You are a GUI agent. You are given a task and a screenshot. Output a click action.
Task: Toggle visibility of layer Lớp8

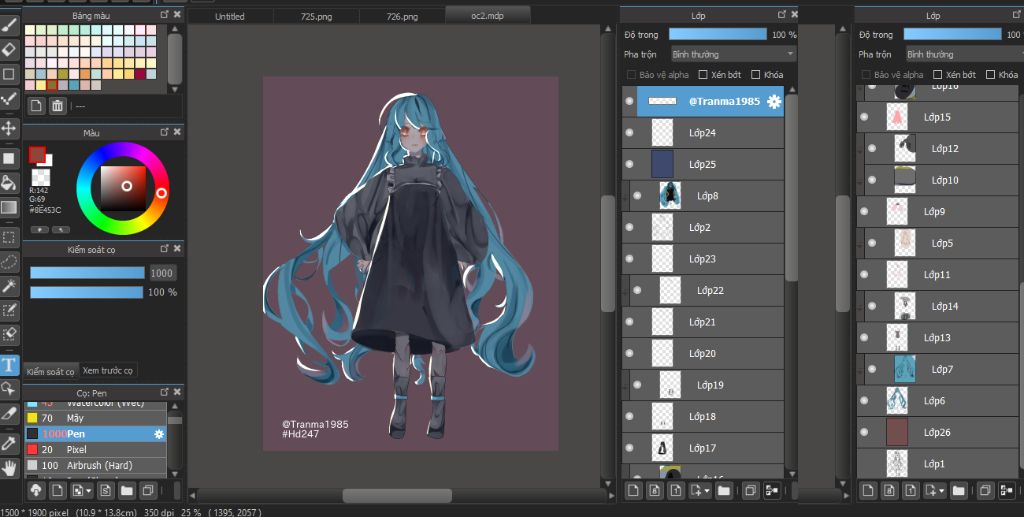click(x=637, y=196)
